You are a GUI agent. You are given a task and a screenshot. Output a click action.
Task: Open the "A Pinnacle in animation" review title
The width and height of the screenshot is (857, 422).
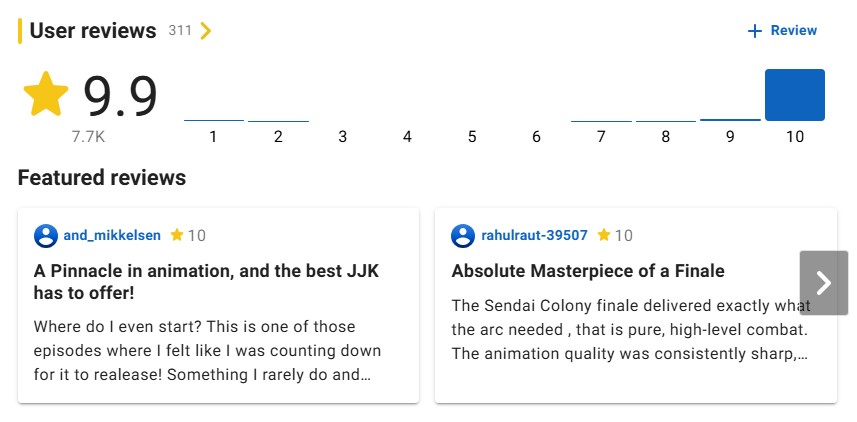(x=206, y=282)
